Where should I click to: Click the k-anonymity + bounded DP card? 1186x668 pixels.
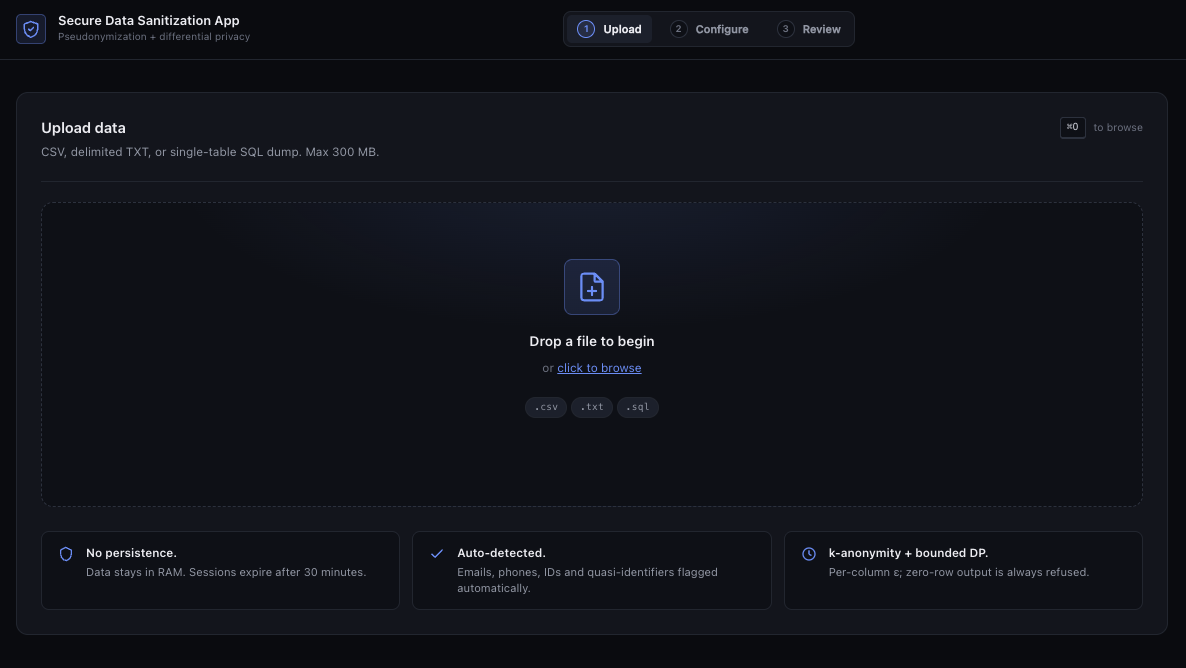963,570
